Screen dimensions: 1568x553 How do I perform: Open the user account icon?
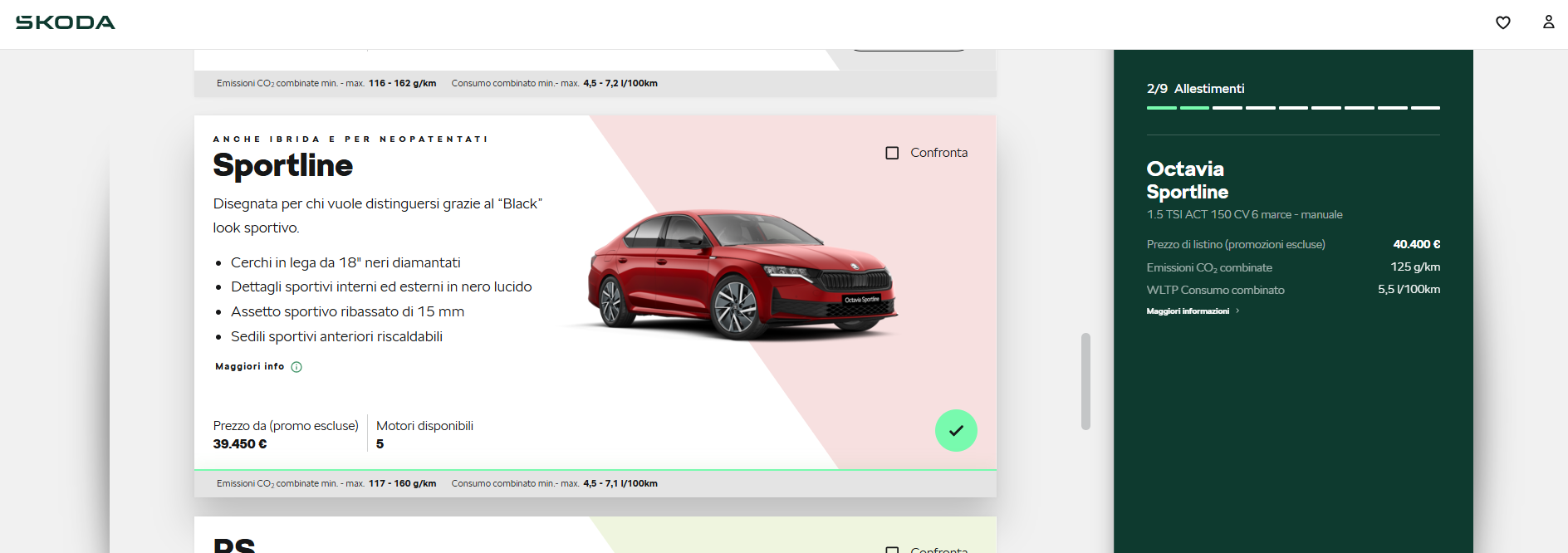(x=1549, y=22)
